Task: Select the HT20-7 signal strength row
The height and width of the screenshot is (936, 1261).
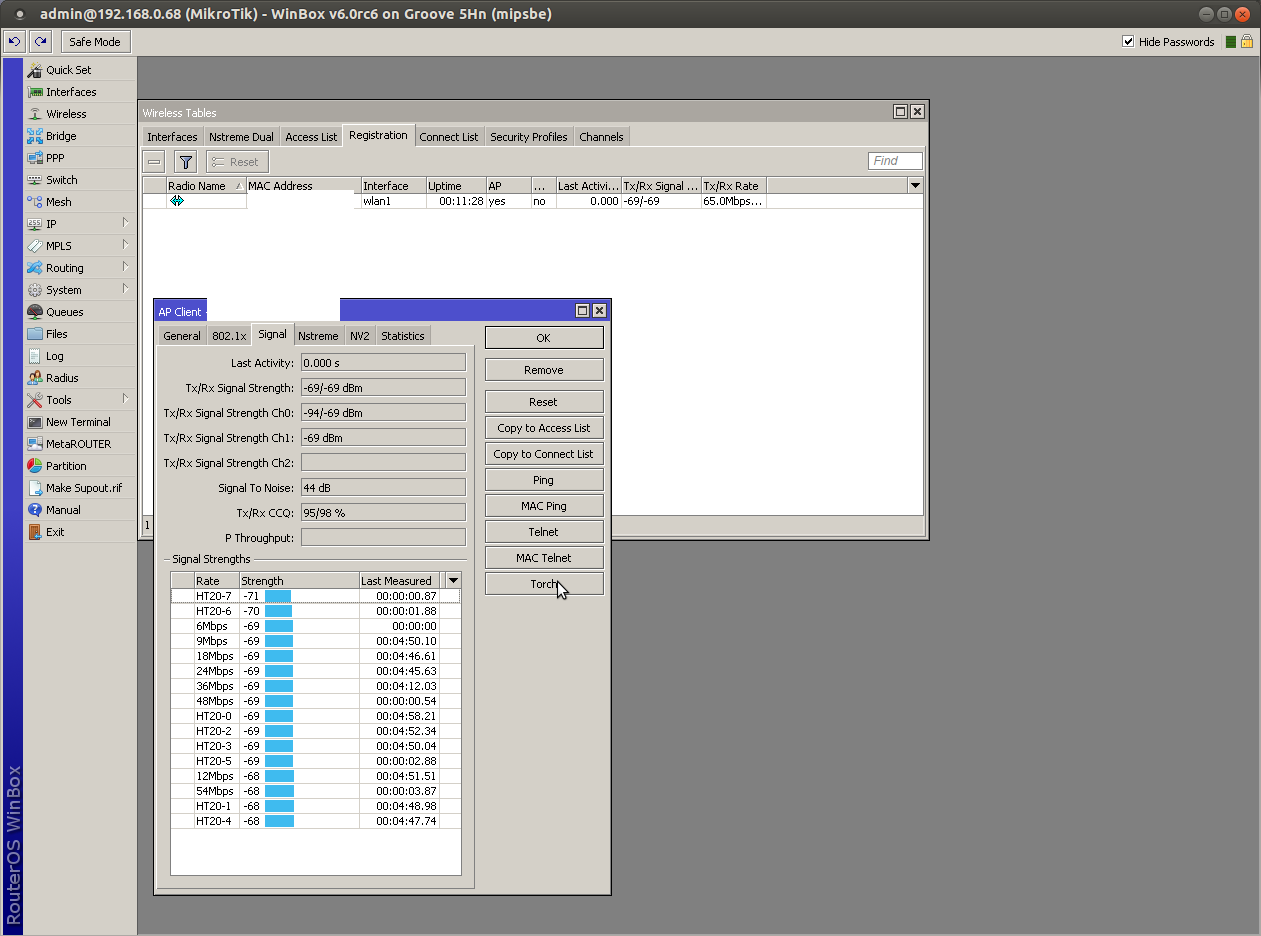Action: (x=315, y=596)
